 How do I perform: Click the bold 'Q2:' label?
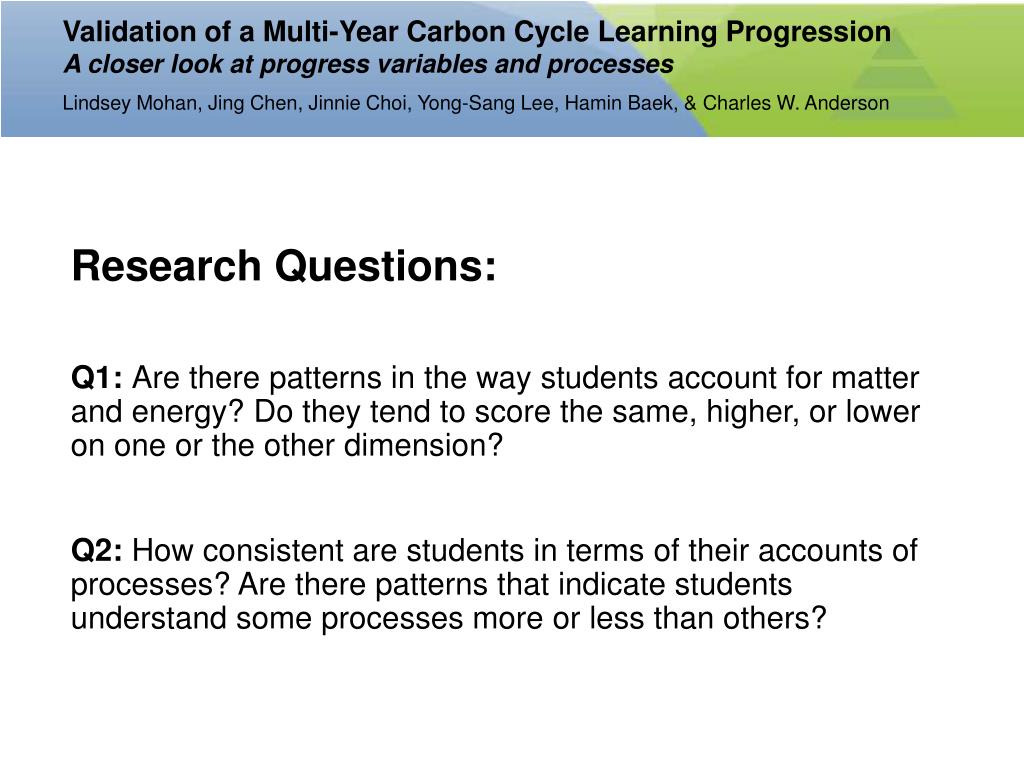[97, 551]
